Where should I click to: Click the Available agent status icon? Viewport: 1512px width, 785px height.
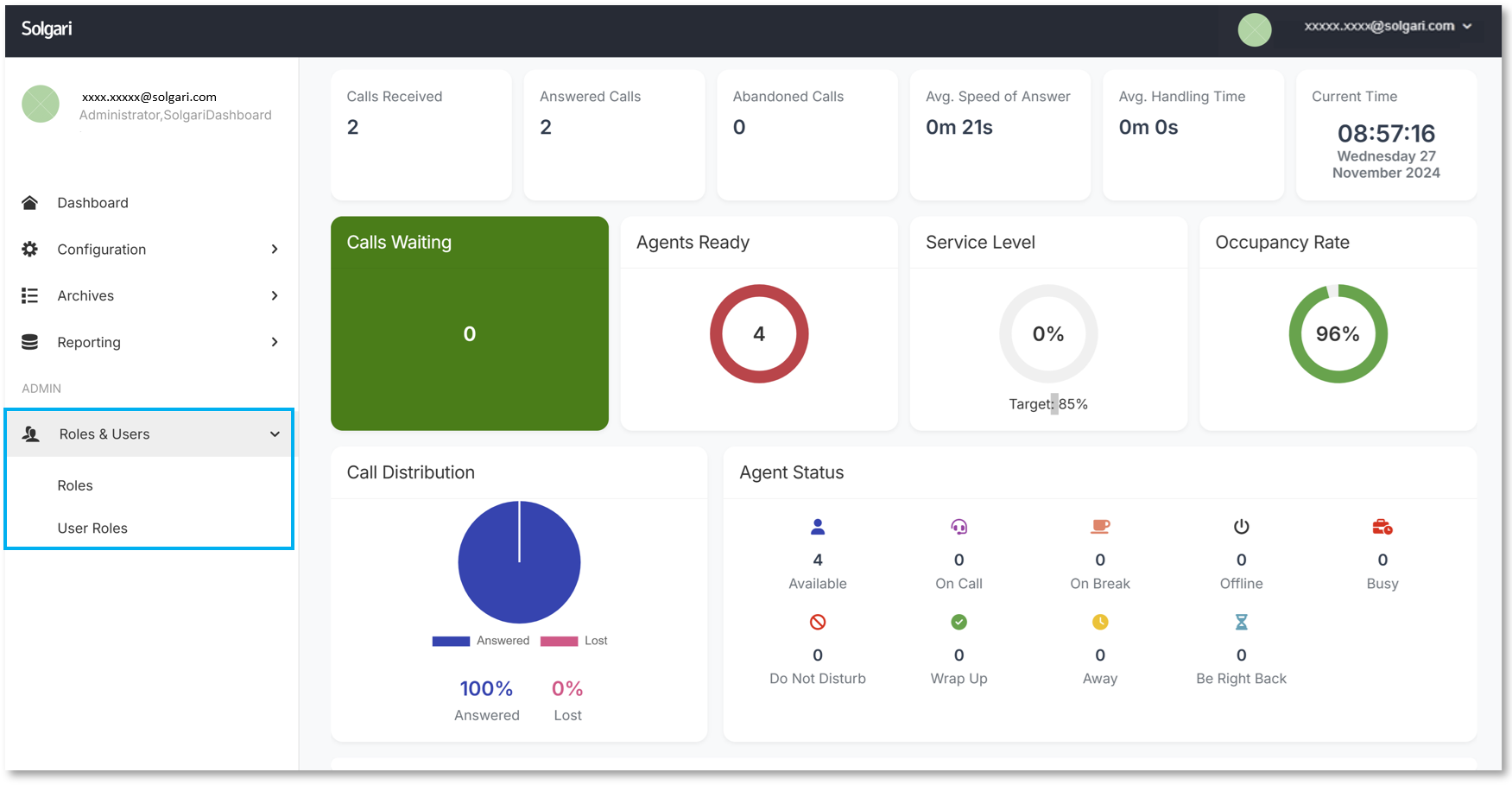point(817,527)
